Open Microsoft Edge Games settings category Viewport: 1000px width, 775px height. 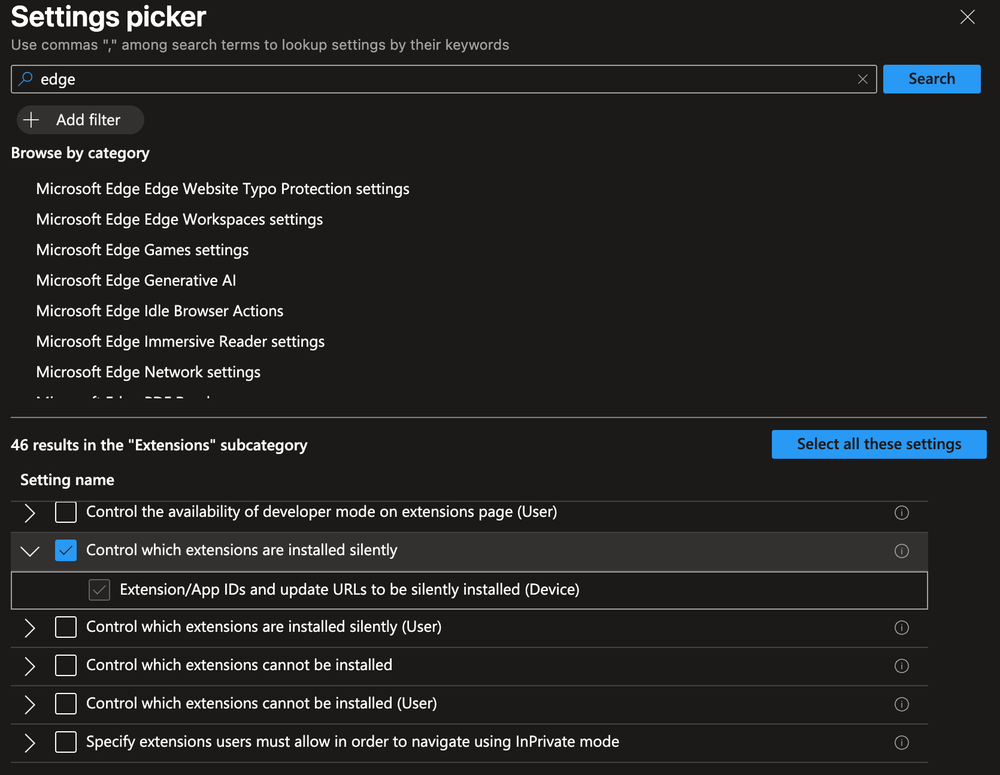click(x=142, y=250)
